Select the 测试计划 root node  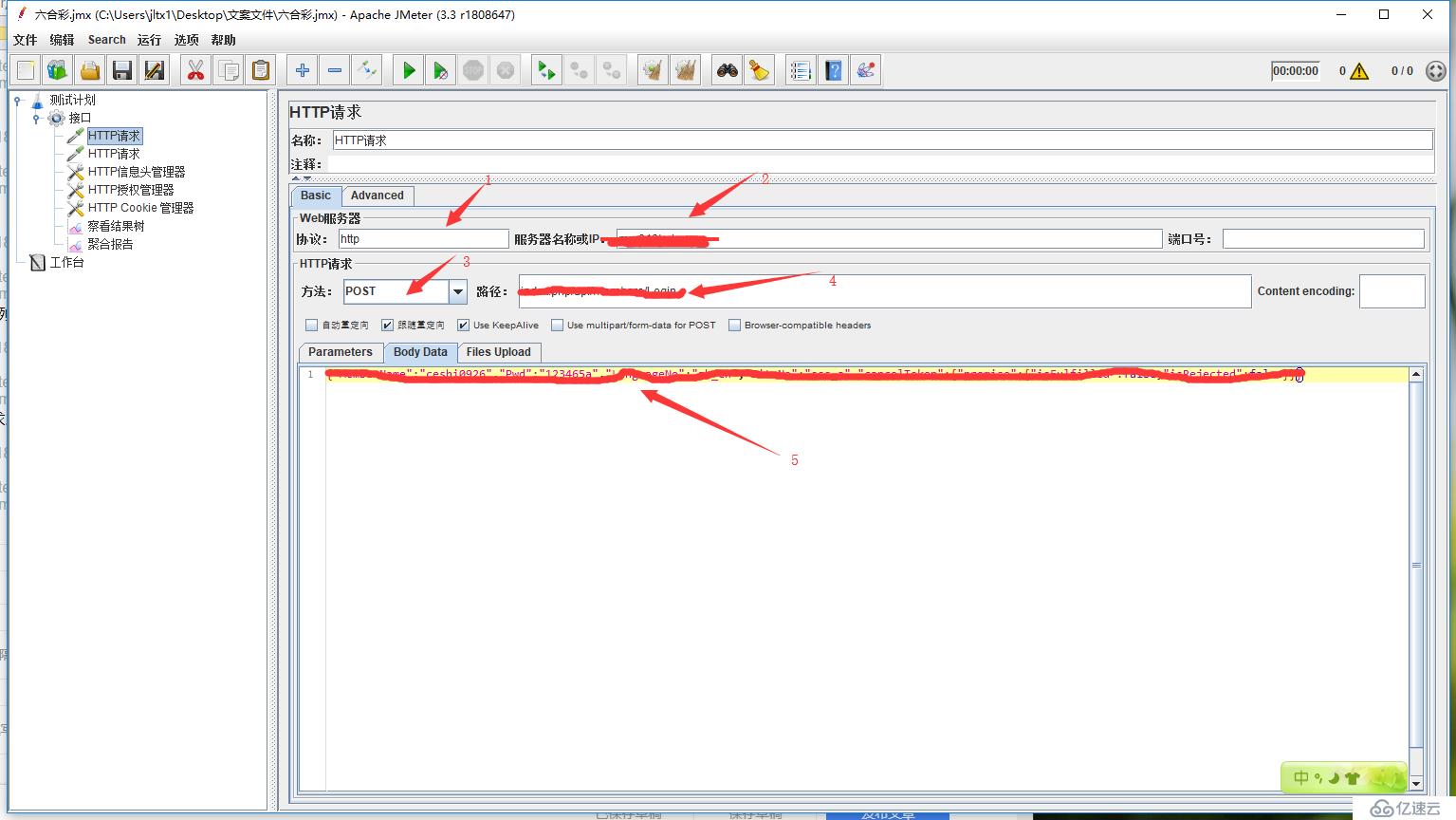[72, 100]
